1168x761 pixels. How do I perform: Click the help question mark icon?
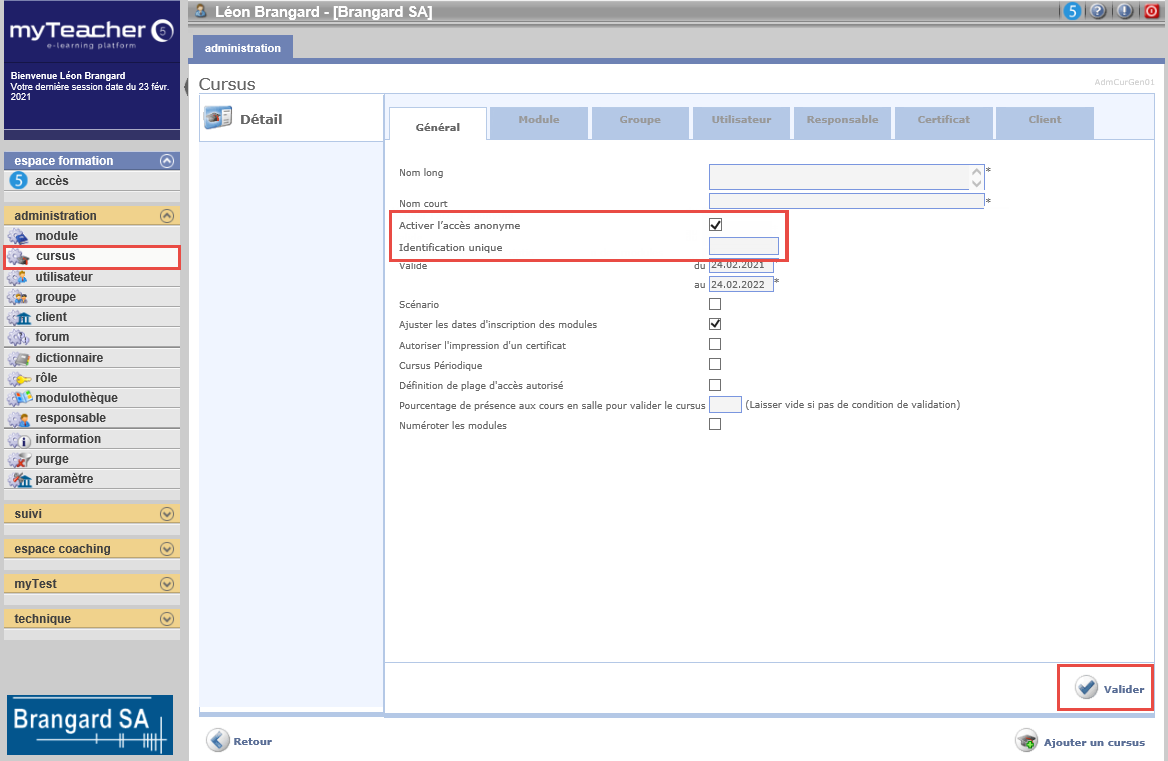click(1098, 11)
